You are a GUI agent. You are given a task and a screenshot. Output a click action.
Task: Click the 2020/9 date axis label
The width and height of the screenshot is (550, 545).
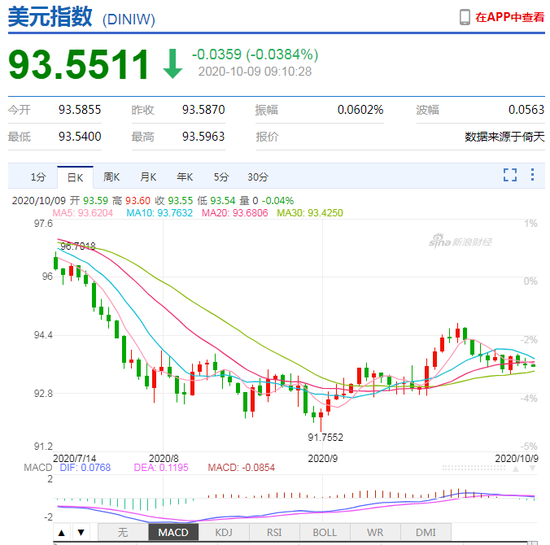click(322, 458)
